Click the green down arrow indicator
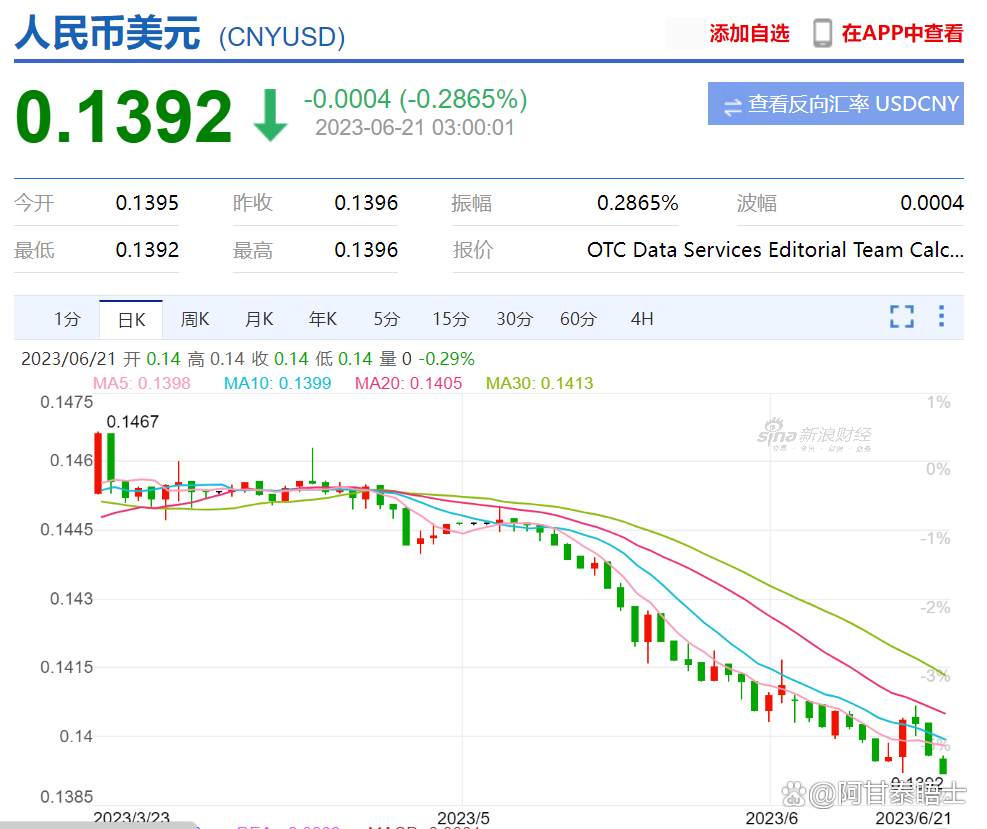This screenshot has width=987, height=829. [x=271, y=115]
